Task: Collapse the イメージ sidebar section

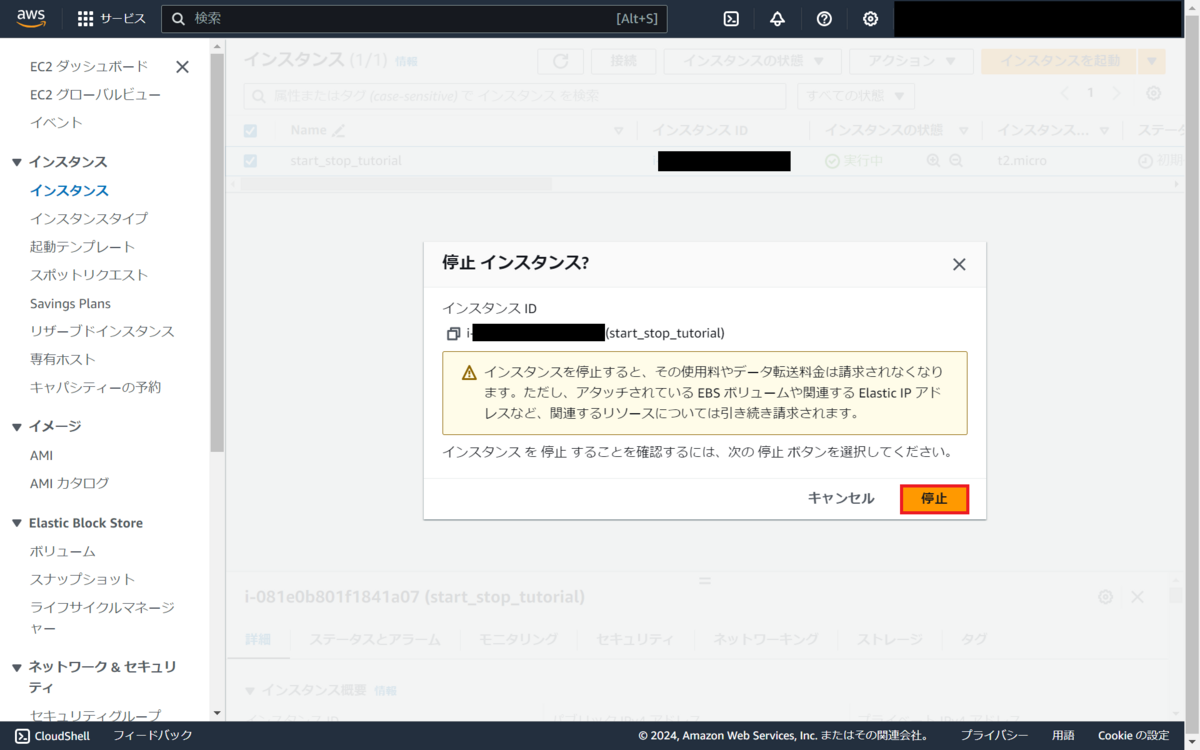Action: pyautogui.click(x=17, y=426)
